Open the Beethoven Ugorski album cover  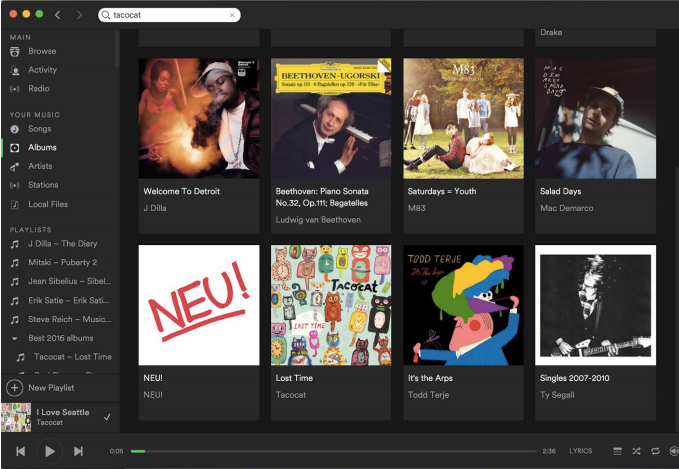(x=331, y=118)
